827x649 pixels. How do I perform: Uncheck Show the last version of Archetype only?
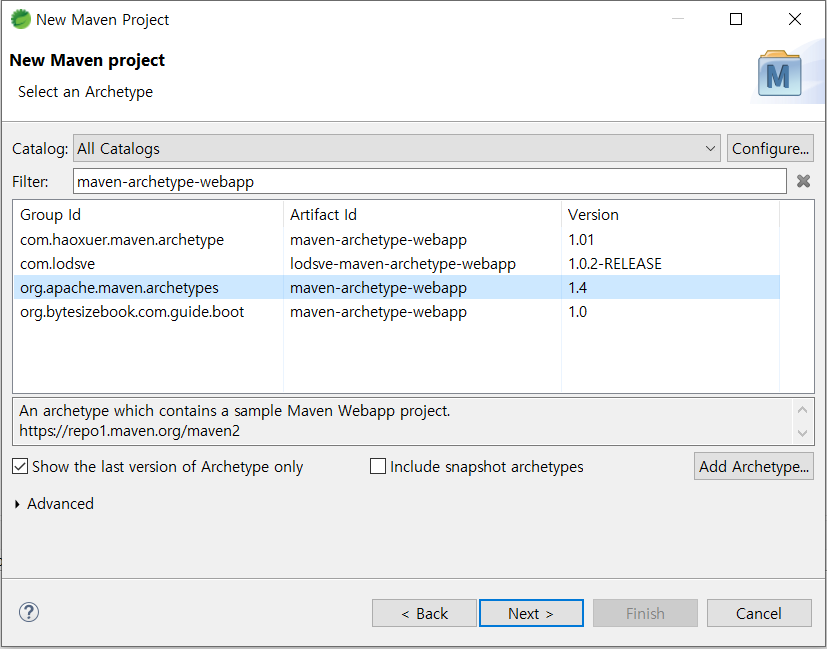click(x=20, y=466)
